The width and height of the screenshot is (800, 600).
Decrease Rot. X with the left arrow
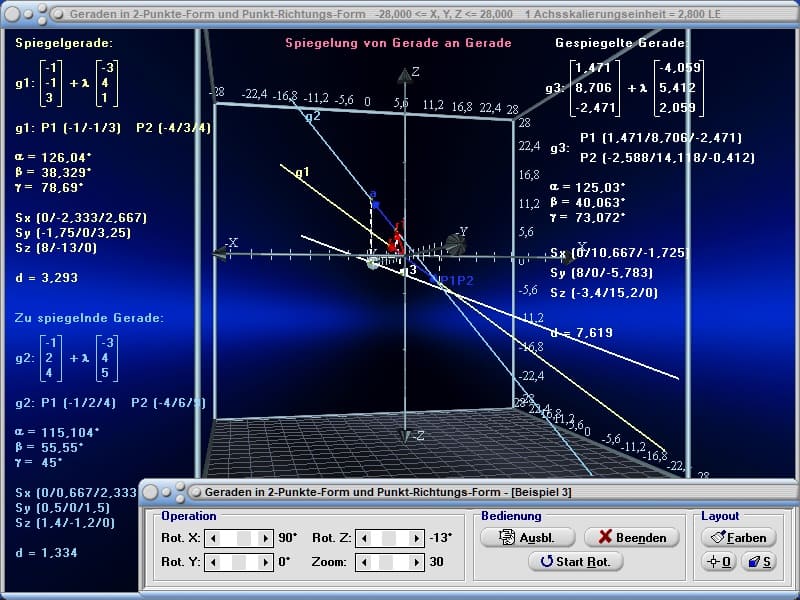213,538
